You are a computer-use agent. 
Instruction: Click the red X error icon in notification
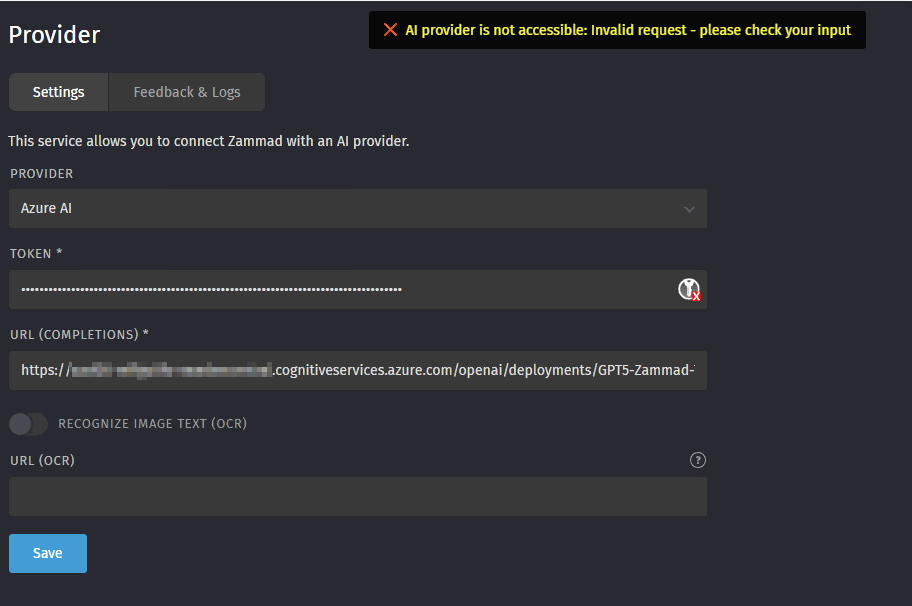coord(391,30)
